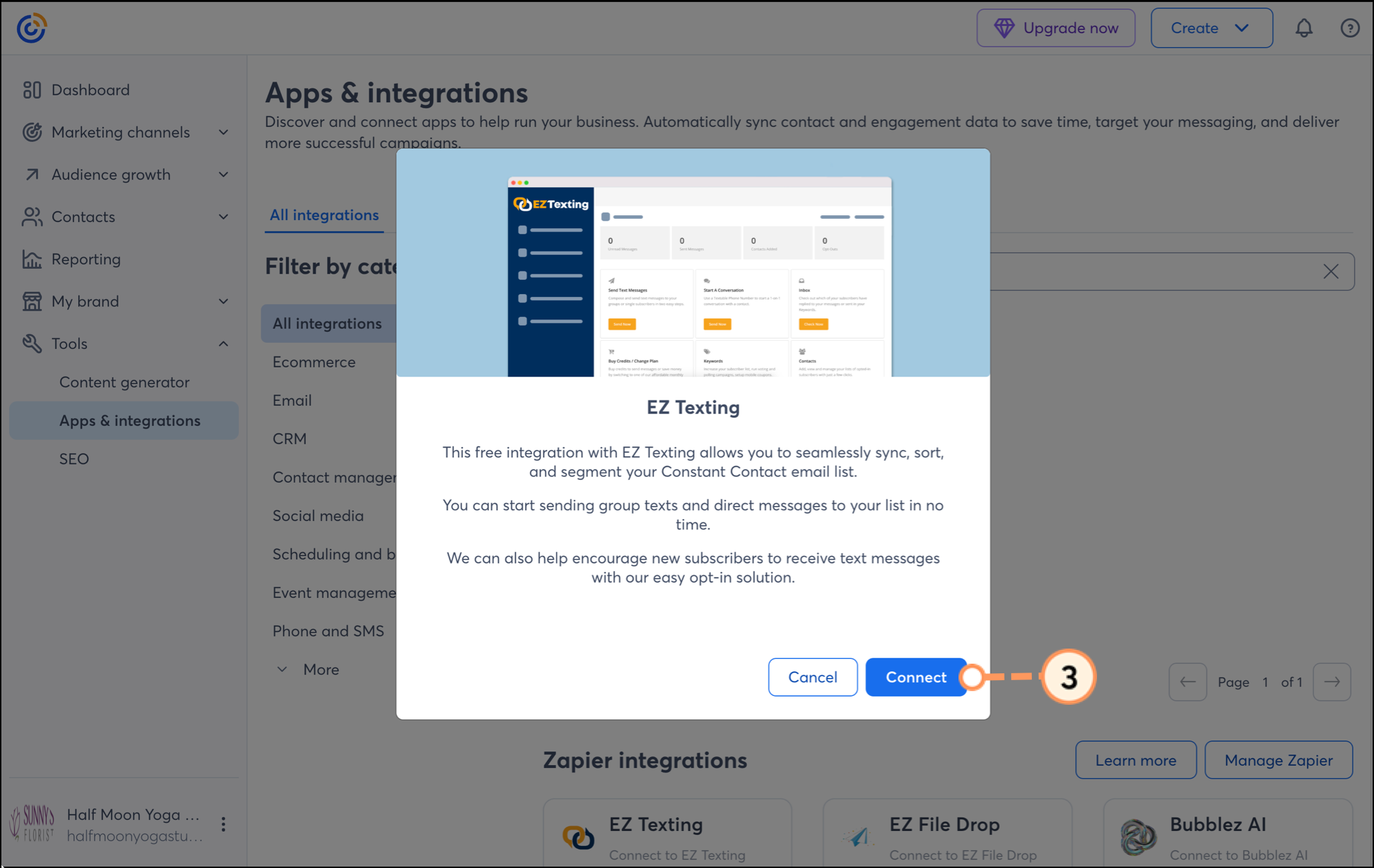The image size is (1374, 868).
Task: Clear the search field with X icon
Action: (x=1331, y=272)
